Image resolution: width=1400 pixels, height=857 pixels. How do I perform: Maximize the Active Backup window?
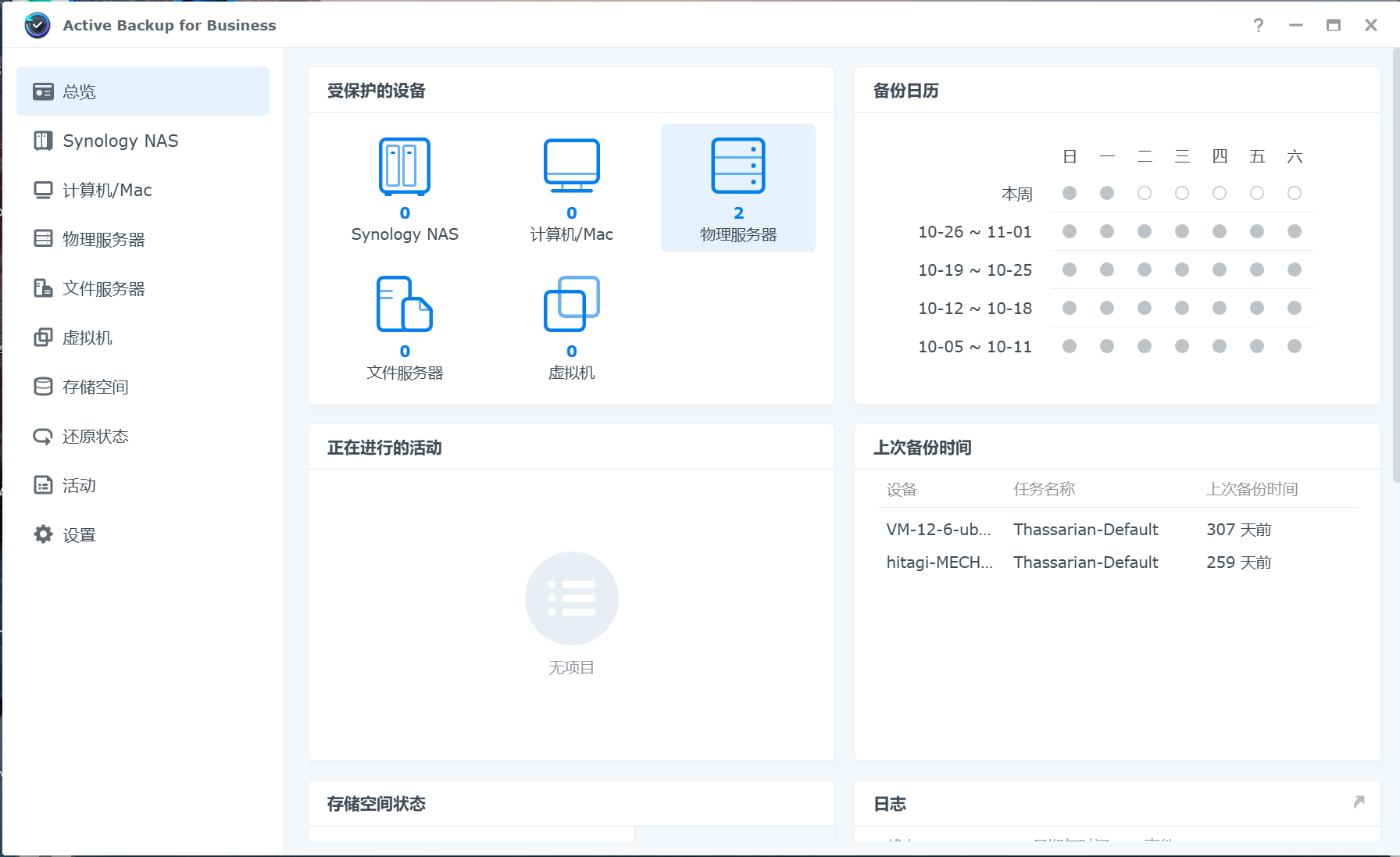[x=1334, y=26]
